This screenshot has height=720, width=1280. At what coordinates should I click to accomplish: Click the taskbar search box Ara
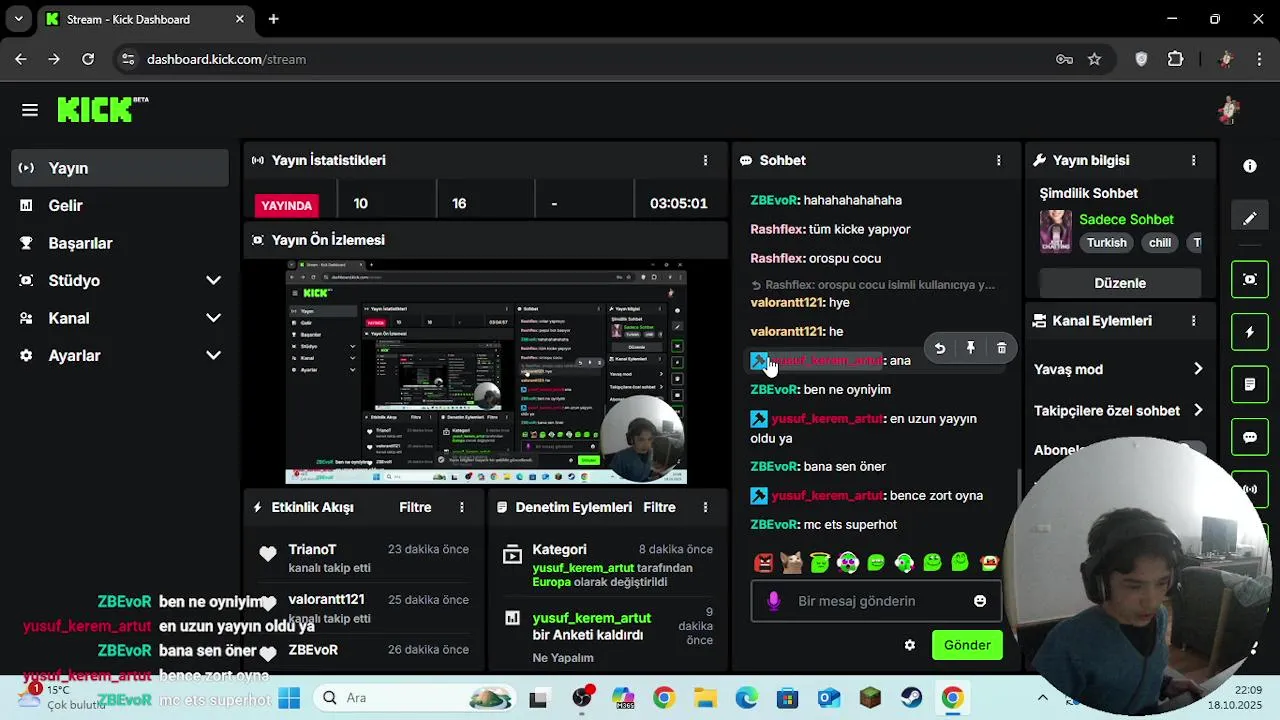[415, 698]
